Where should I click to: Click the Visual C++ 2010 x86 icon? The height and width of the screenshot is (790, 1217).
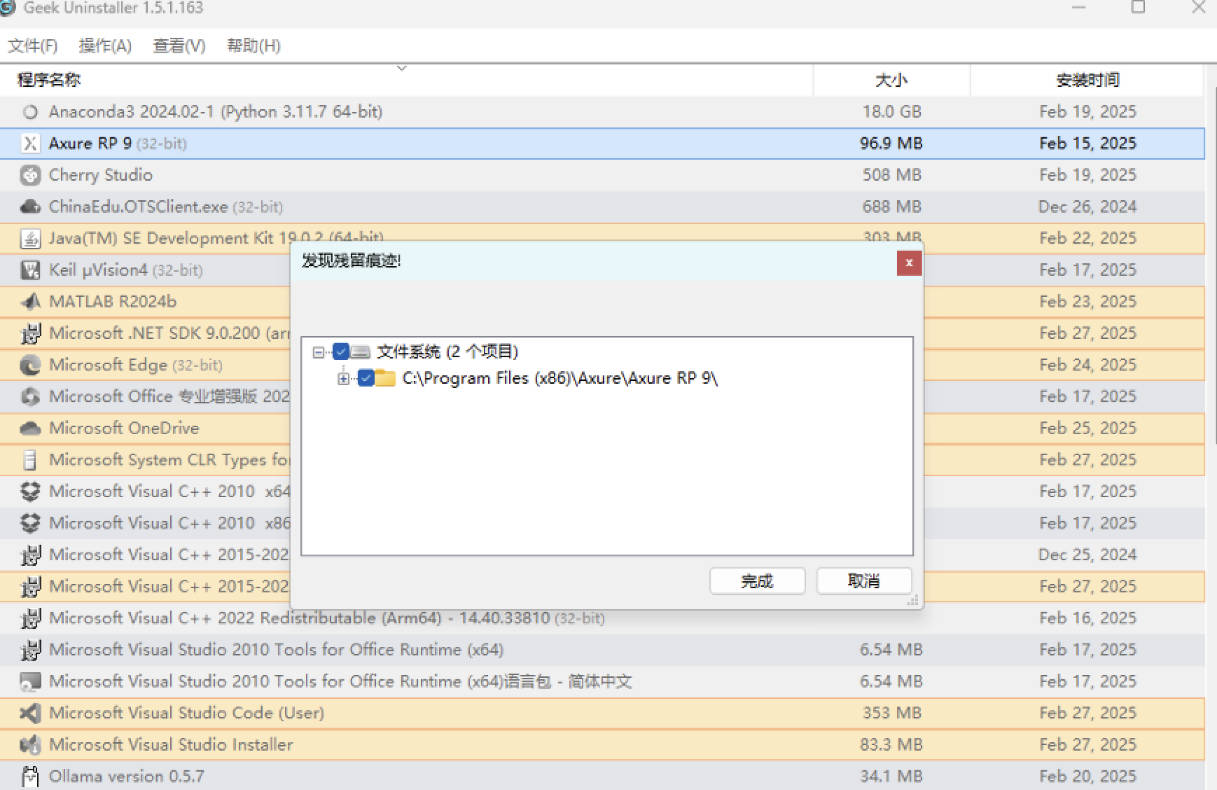click(x=30, y=524)
